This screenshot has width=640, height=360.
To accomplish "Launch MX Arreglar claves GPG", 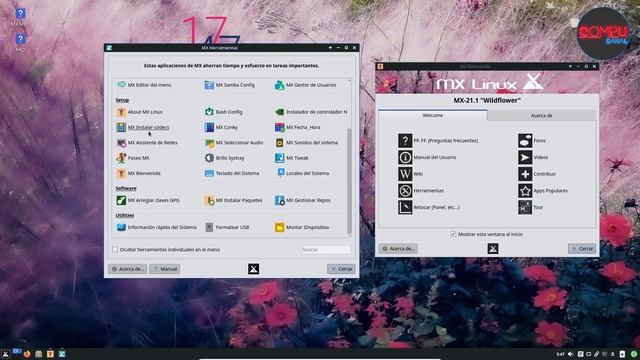I will [x=148, y=200].
